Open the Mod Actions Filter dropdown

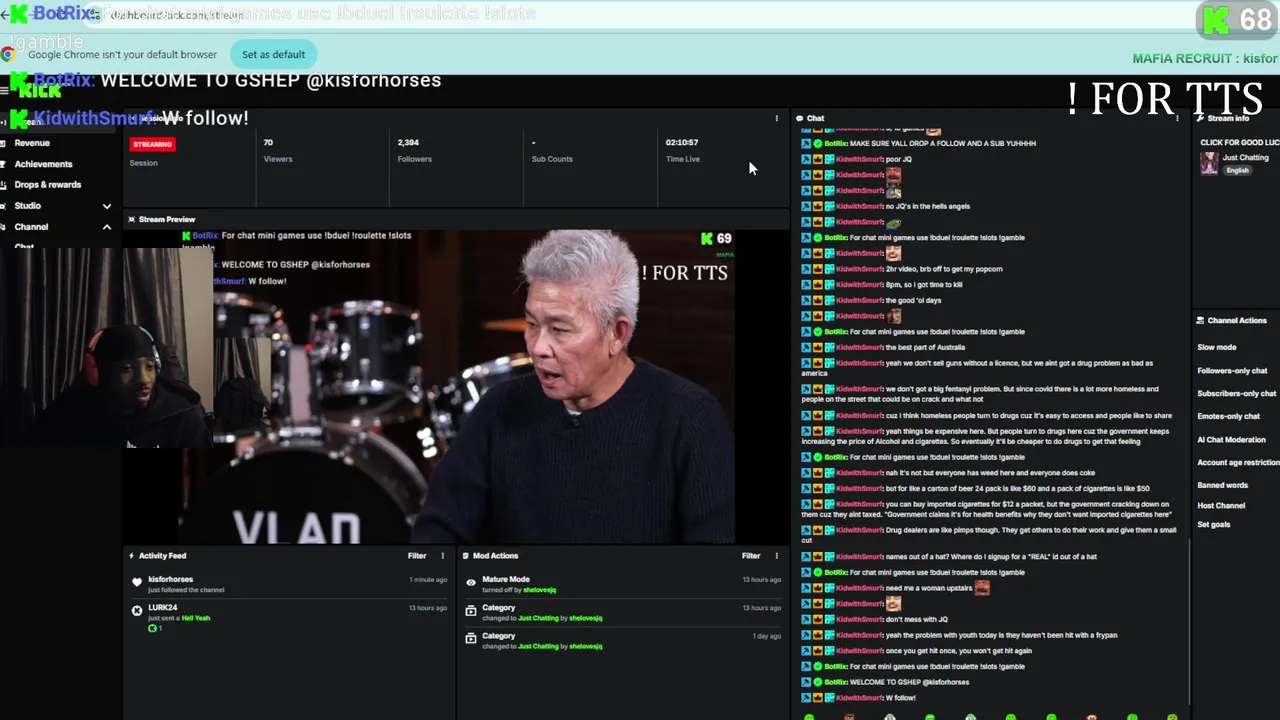[x=751, y=556]
